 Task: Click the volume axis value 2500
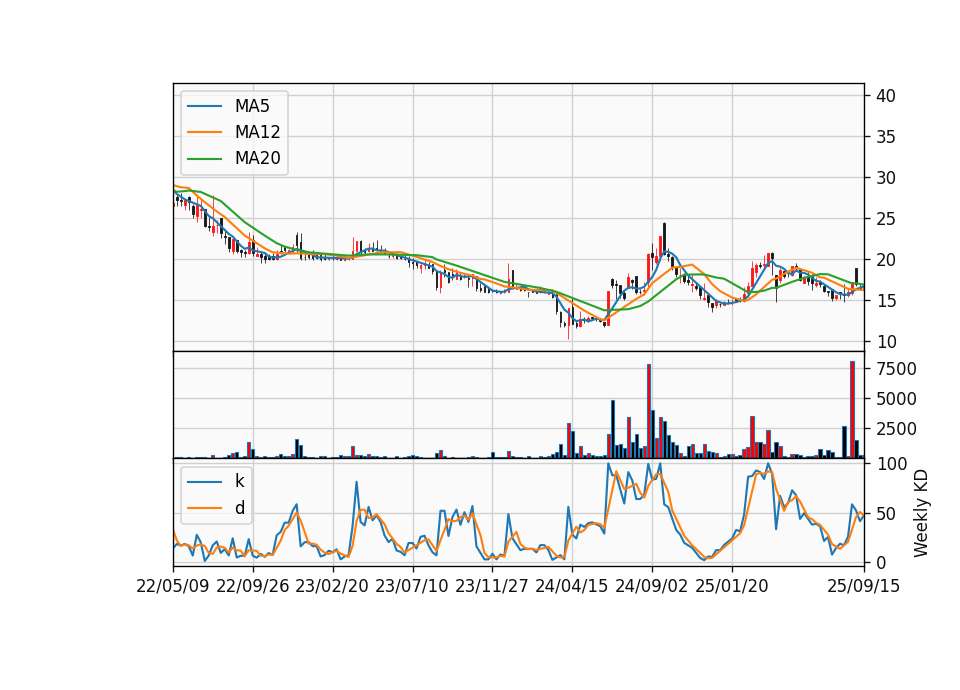point(897,429)
